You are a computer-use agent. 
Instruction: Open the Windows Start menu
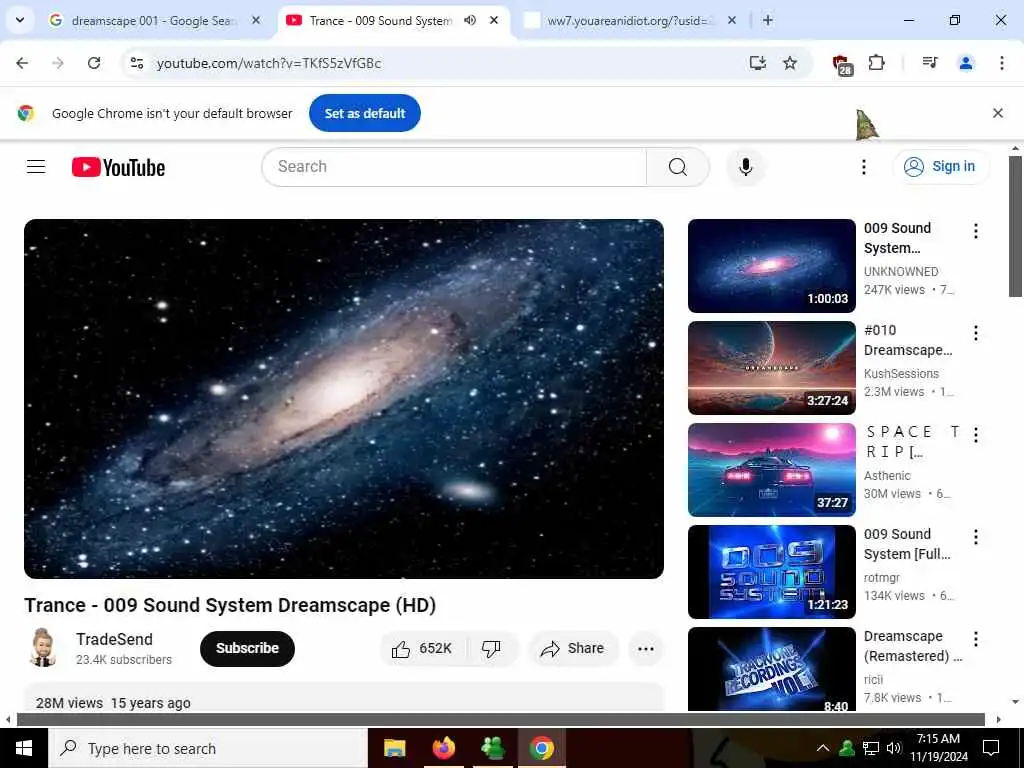24,748
